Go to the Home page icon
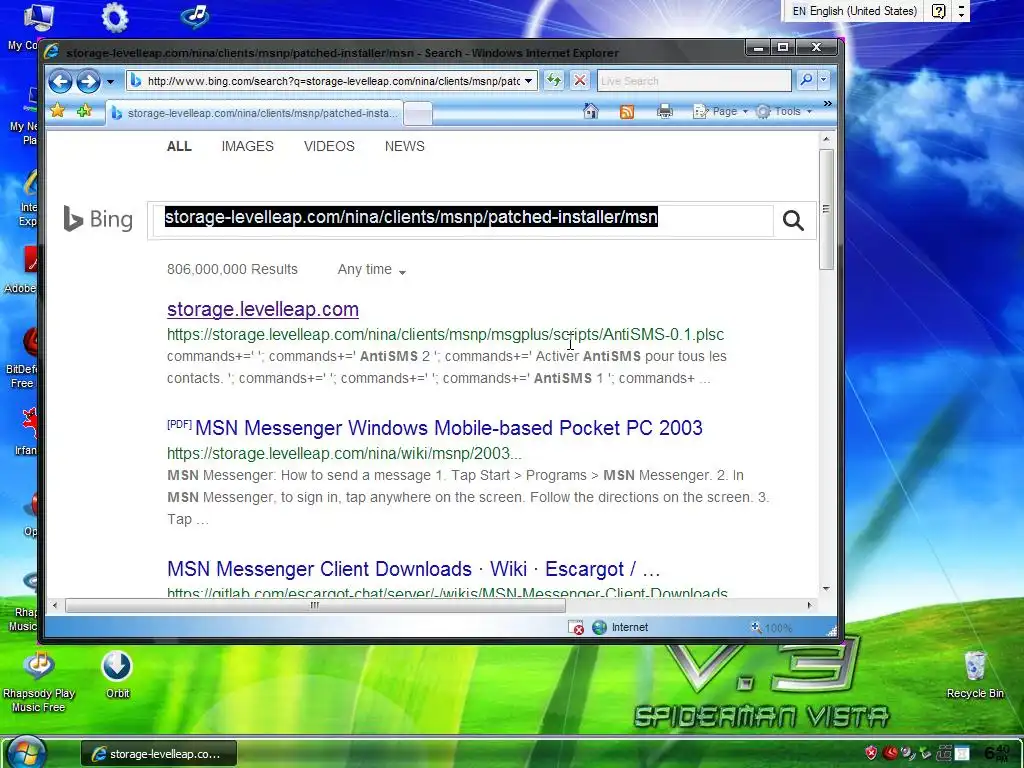1024x768 pixels. tap(590, 112)
